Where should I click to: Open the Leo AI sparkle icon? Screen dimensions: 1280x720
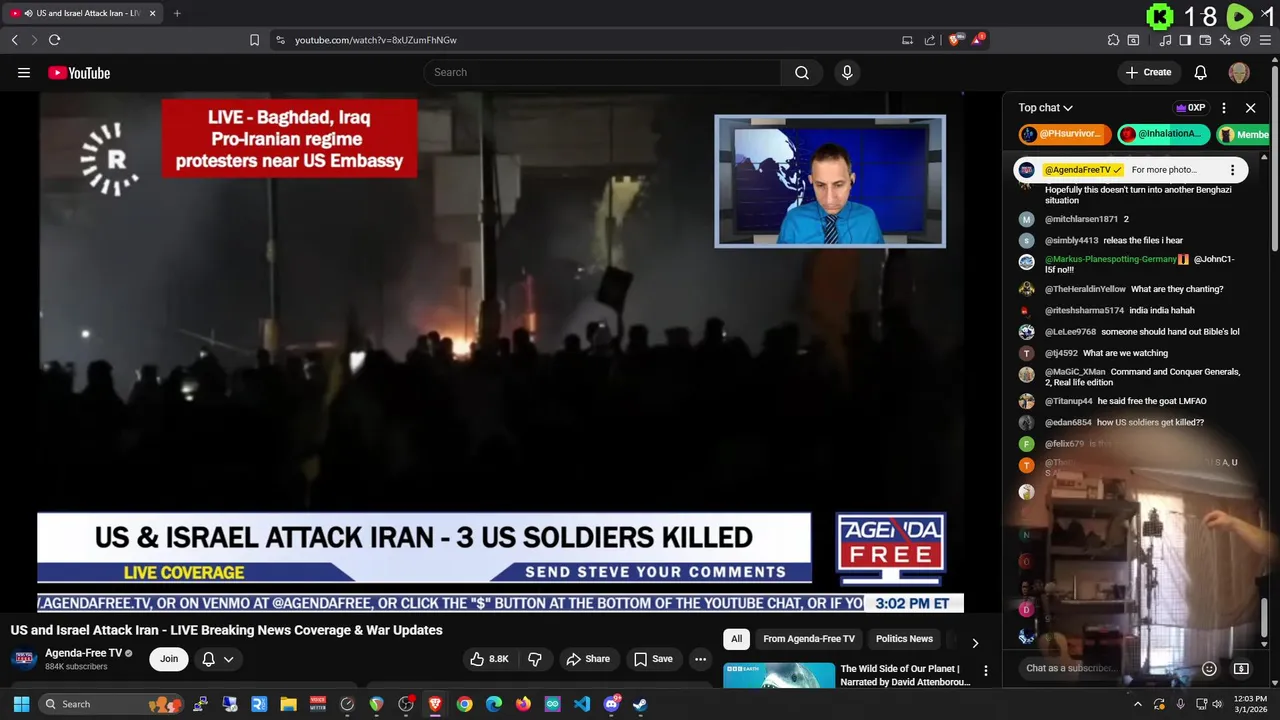(1225, 40)
